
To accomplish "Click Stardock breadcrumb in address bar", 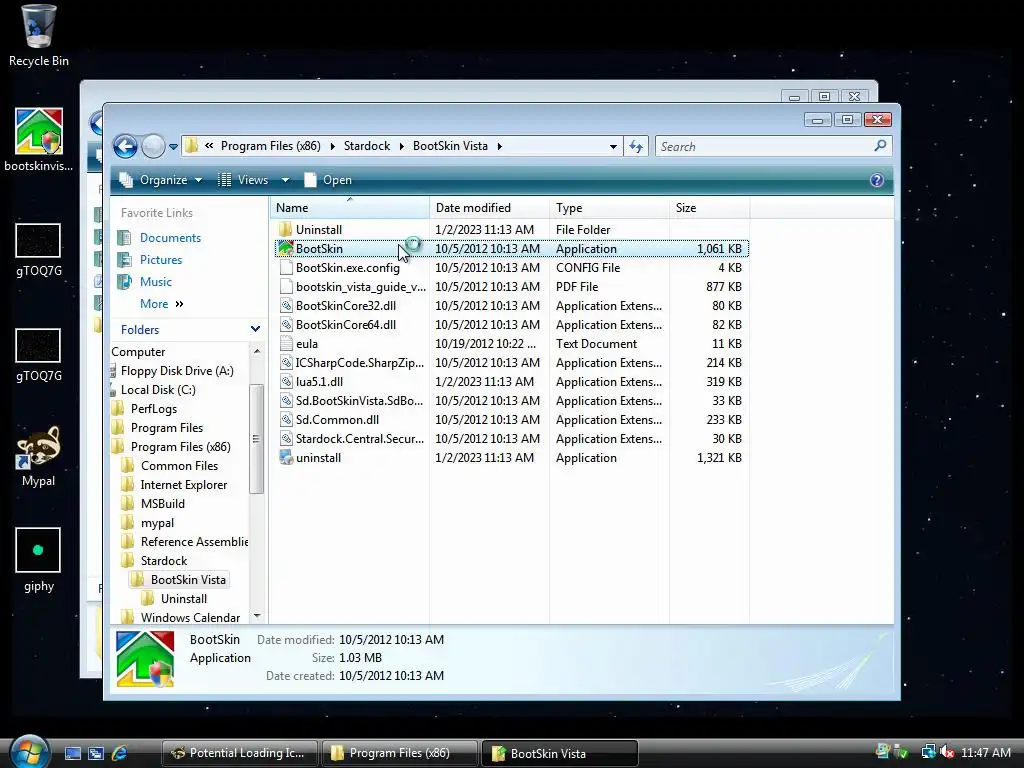I will click(366, 146).
